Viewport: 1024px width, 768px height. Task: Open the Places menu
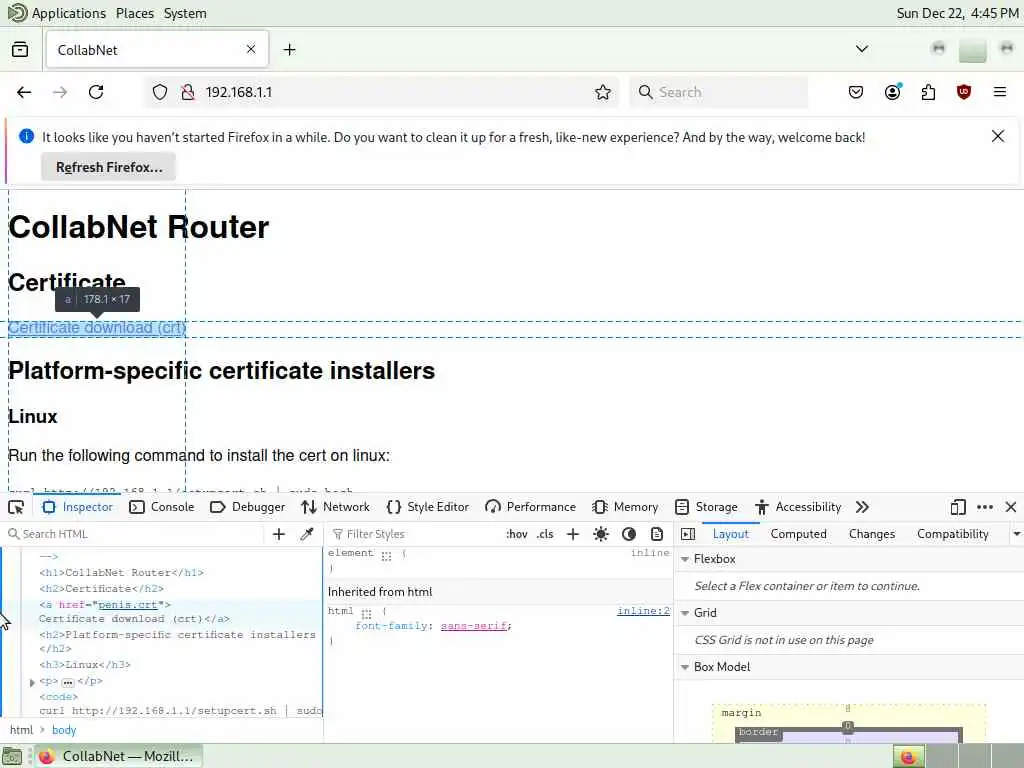pos(135,13)
